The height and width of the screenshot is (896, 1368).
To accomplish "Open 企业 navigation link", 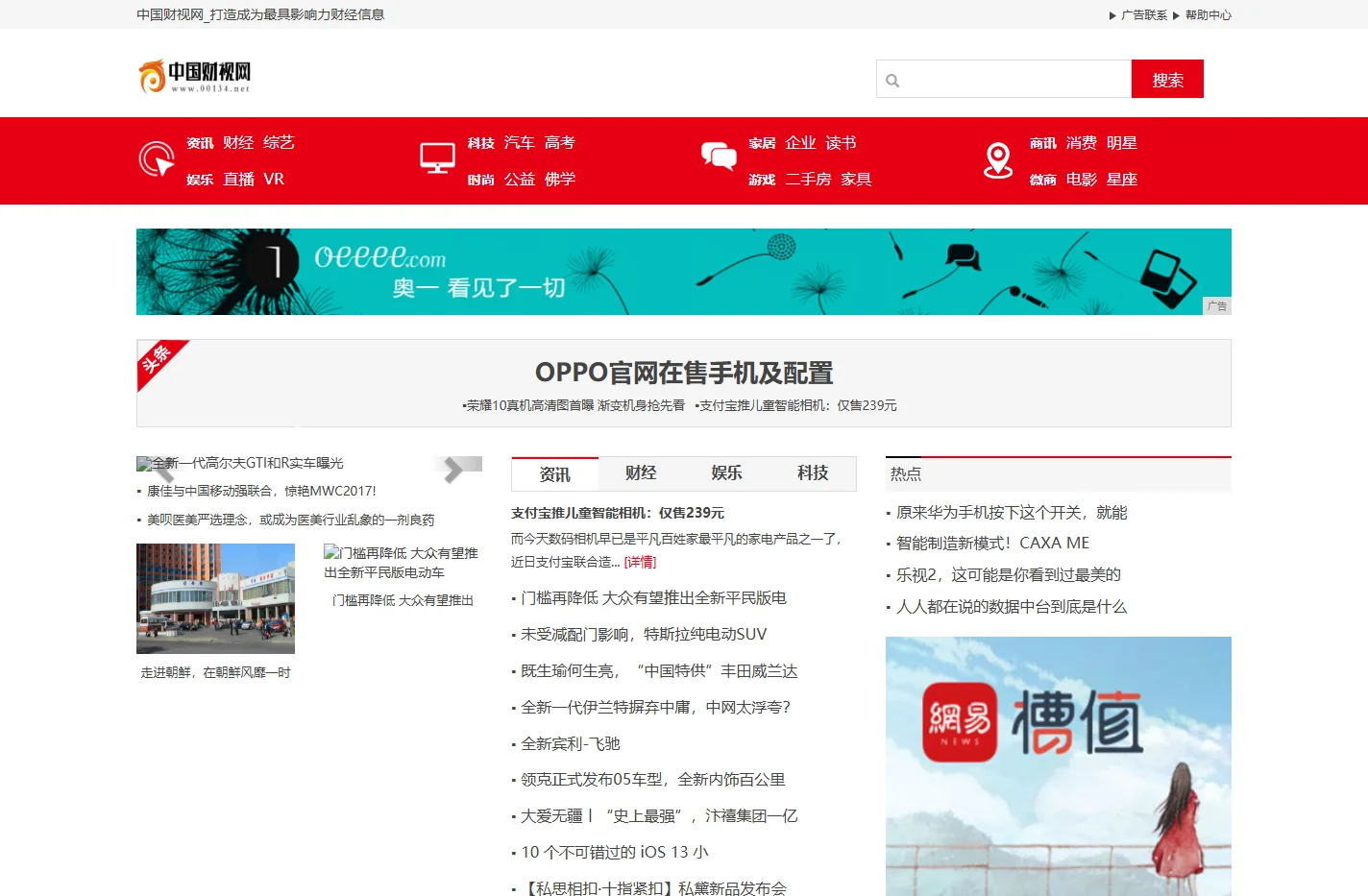I will point(800,143).
